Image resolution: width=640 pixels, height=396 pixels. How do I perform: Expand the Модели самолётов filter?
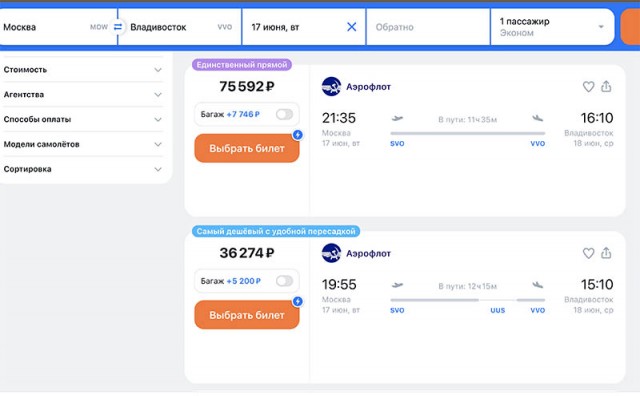(x=83, y=145)
